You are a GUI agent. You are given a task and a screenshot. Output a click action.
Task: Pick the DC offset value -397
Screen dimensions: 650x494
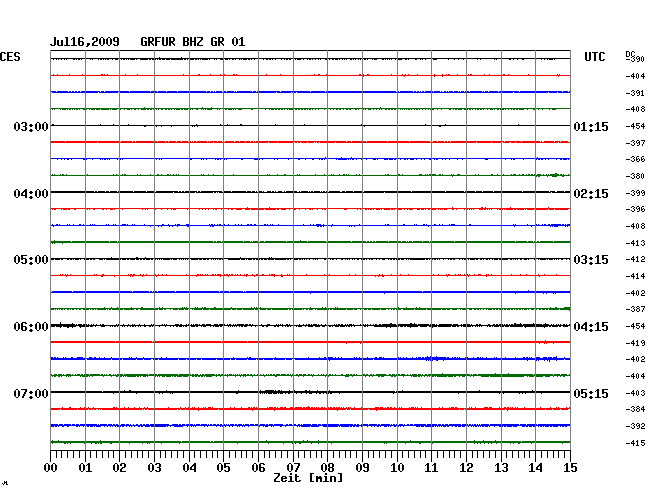[635, 143]
